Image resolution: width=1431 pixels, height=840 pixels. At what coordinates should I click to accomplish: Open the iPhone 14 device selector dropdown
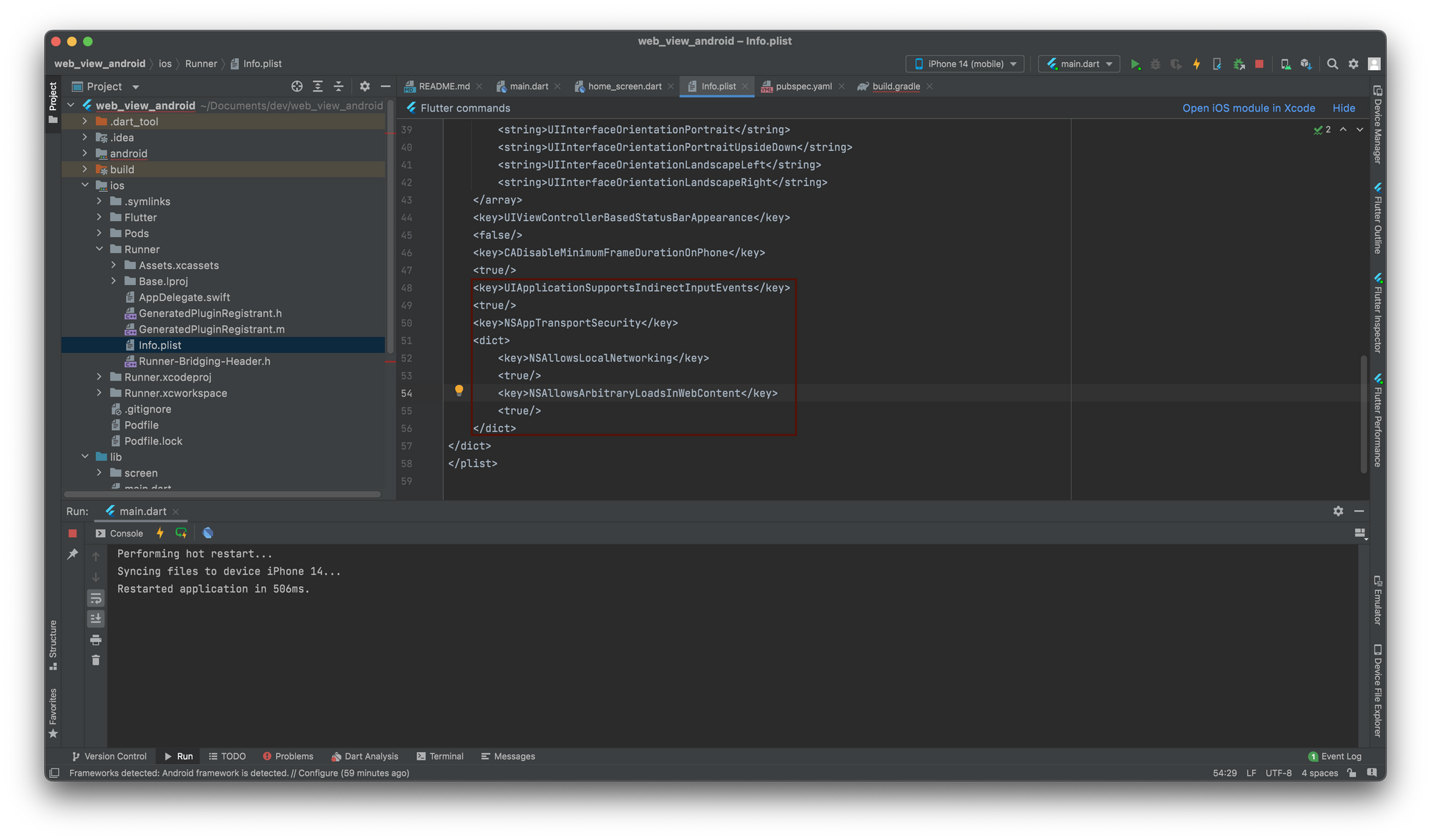(965, 64)
